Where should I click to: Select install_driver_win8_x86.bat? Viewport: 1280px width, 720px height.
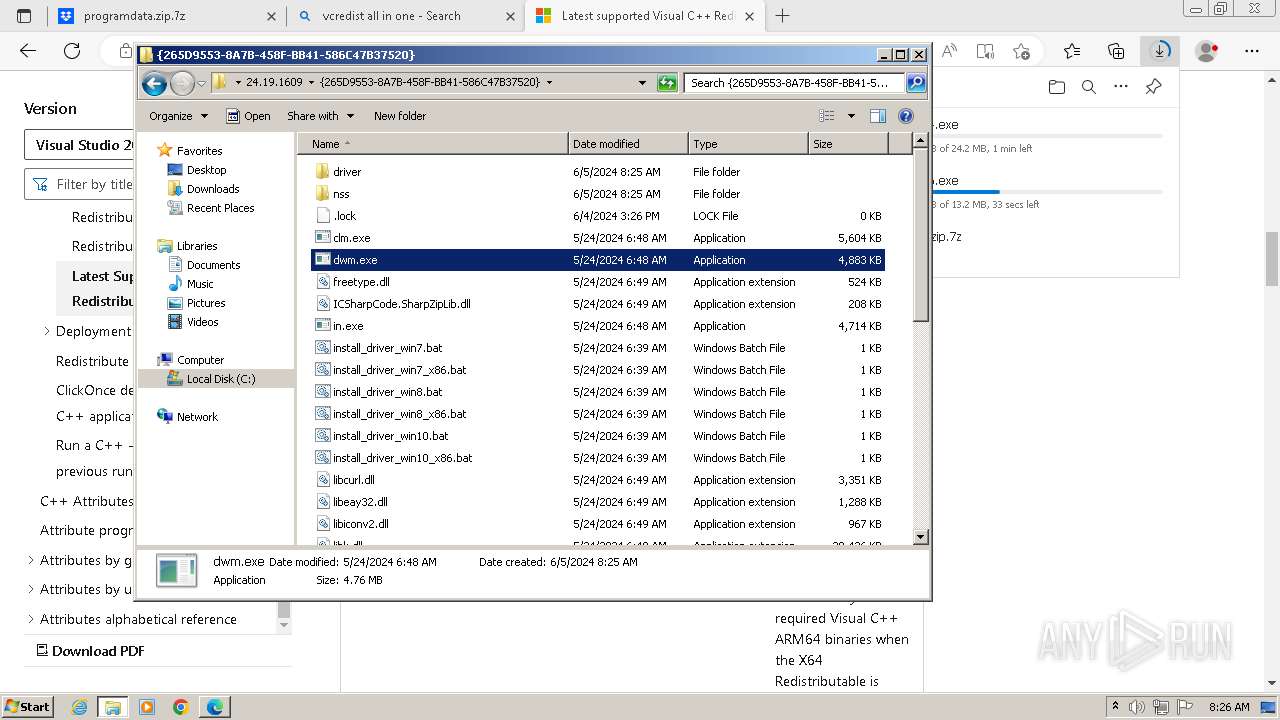(x=598, y=414)
